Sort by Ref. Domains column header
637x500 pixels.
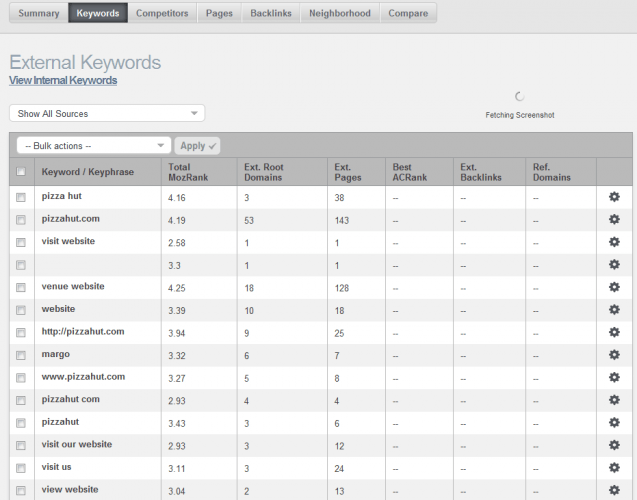point(552,172)
